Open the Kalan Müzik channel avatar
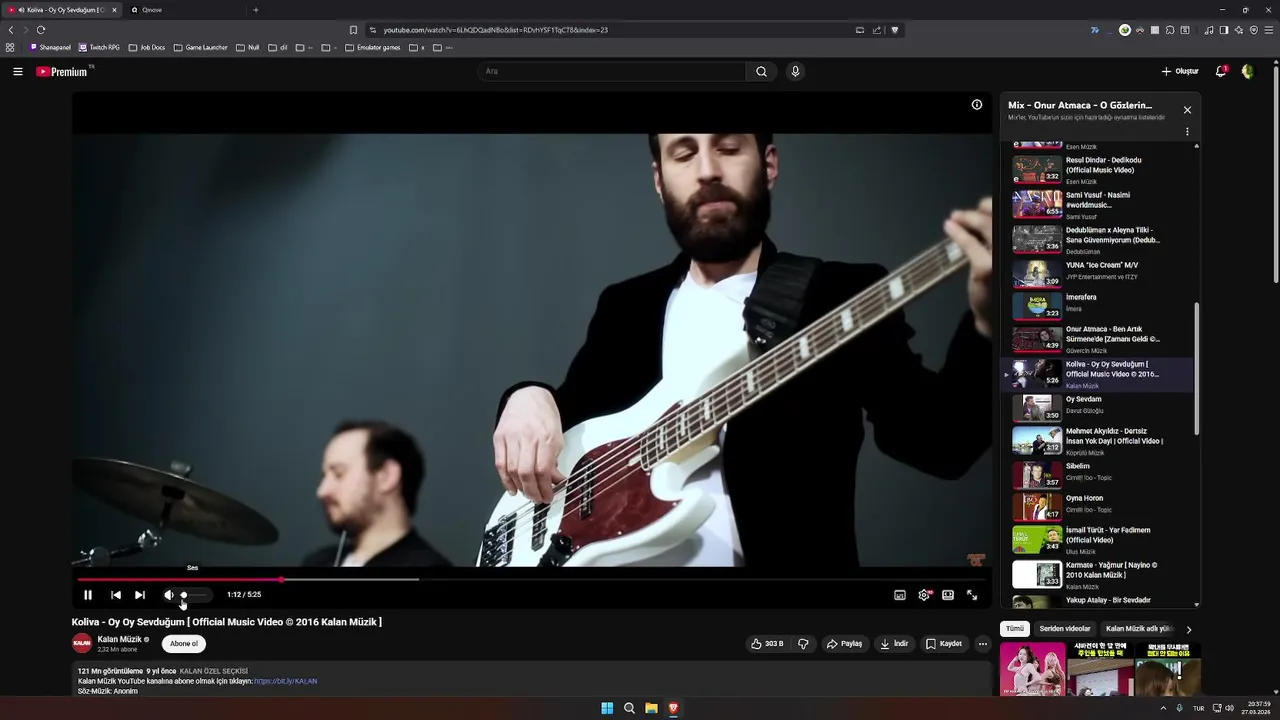This screenshot has width=1280, height=720. [x=82, y=643]
